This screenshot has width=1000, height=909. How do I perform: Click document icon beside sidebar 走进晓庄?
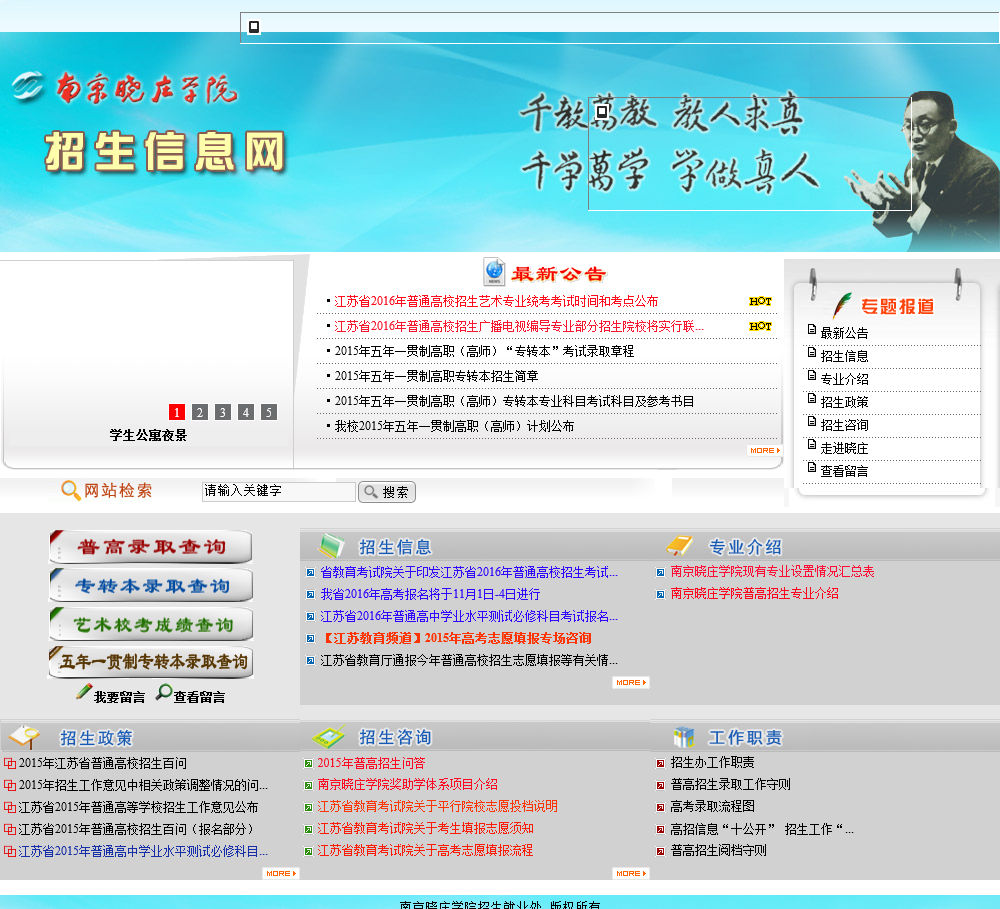(x=812, y=444)
